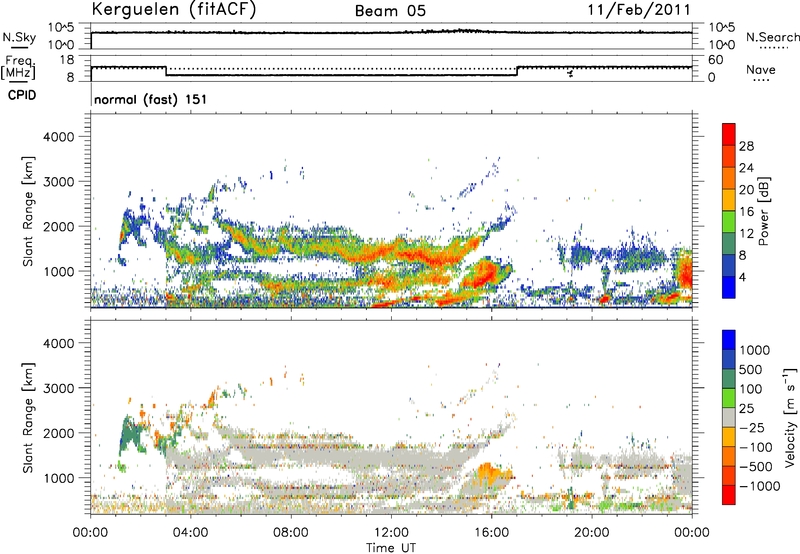
Task: Click the red top of power colorbar
Action: [729, 134]
